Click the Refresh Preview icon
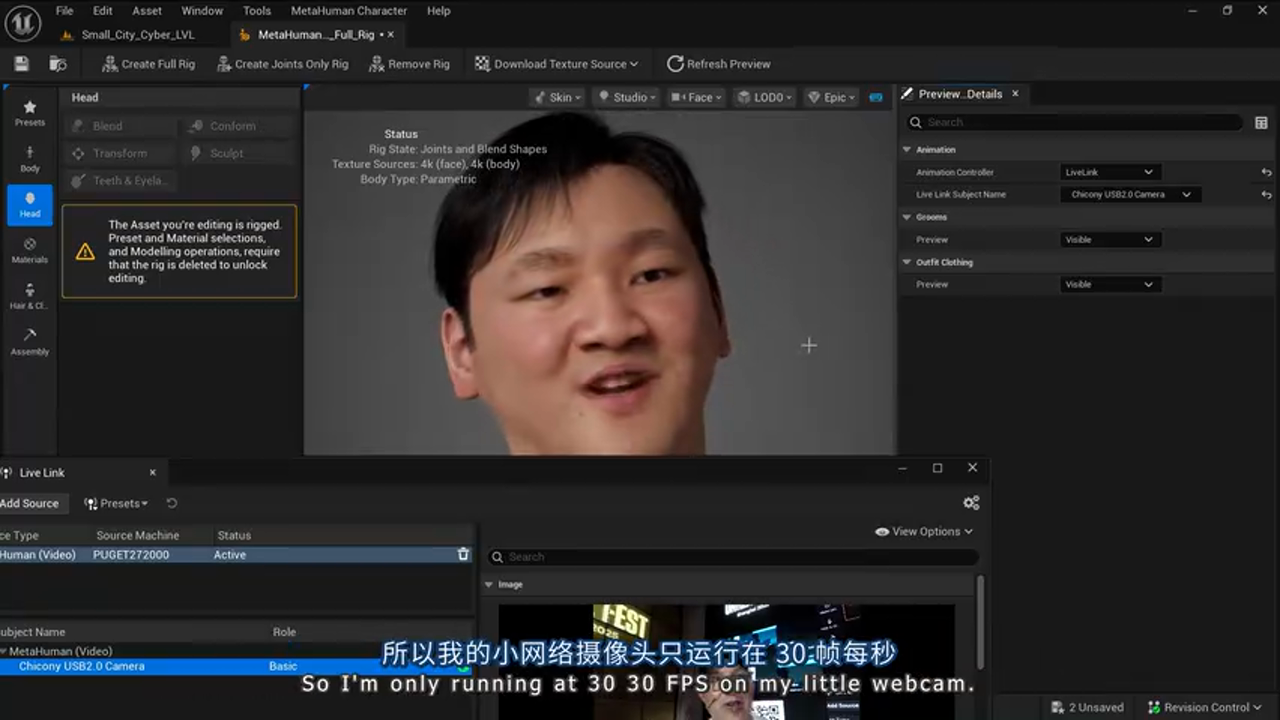 tap(676, 63)
